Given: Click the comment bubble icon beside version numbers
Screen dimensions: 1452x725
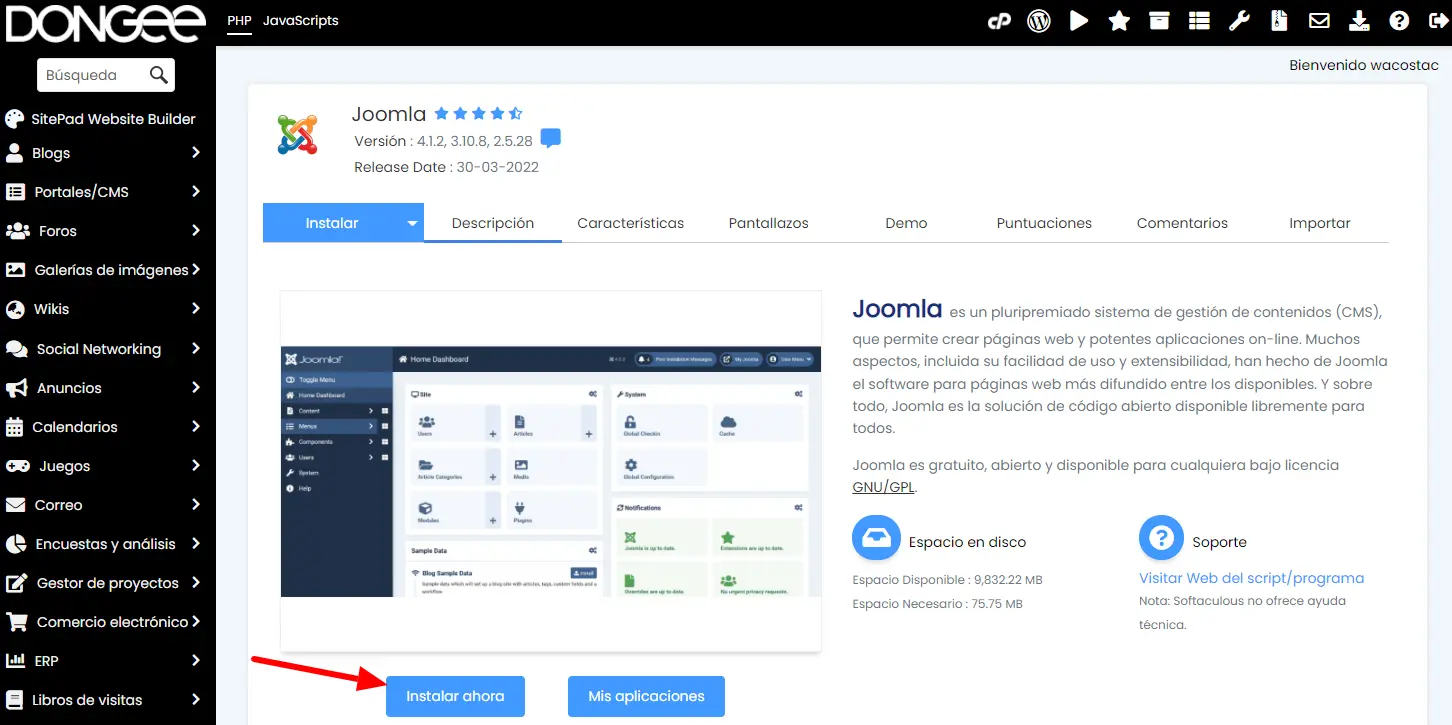Looking at the screenshot, I should (x=550, y=138).
